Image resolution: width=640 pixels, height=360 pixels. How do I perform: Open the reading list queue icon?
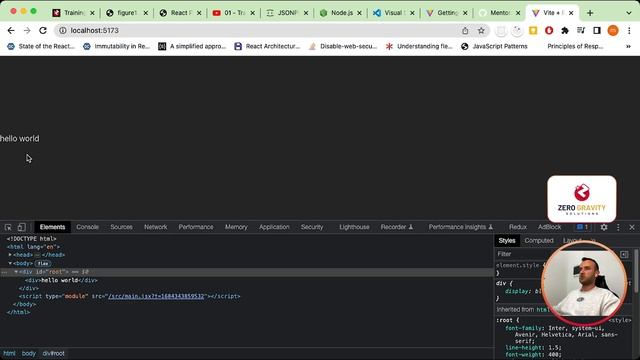click(581, 31)
